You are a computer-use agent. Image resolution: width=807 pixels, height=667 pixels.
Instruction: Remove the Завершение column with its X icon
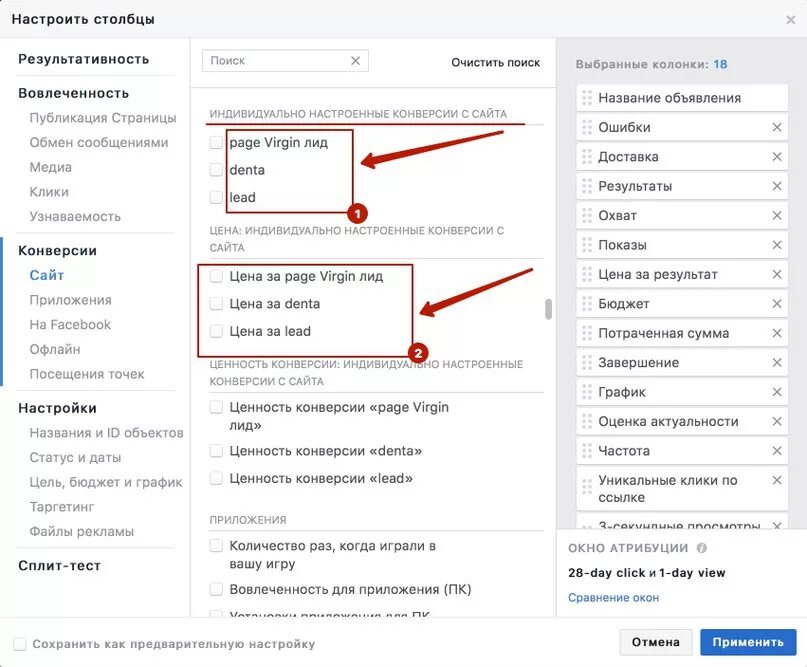coord(777,362)
